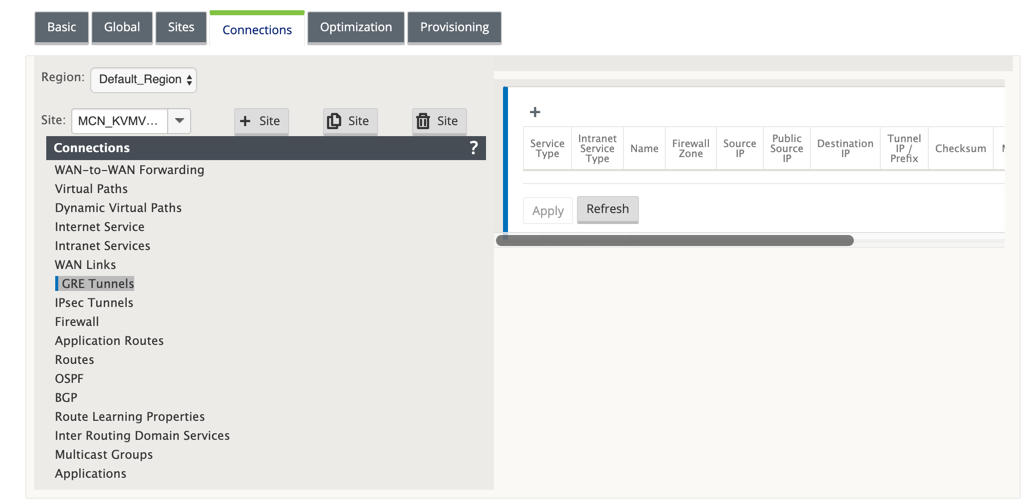
Task: Click the Checksum column header
Action: [x=961, y=148]
